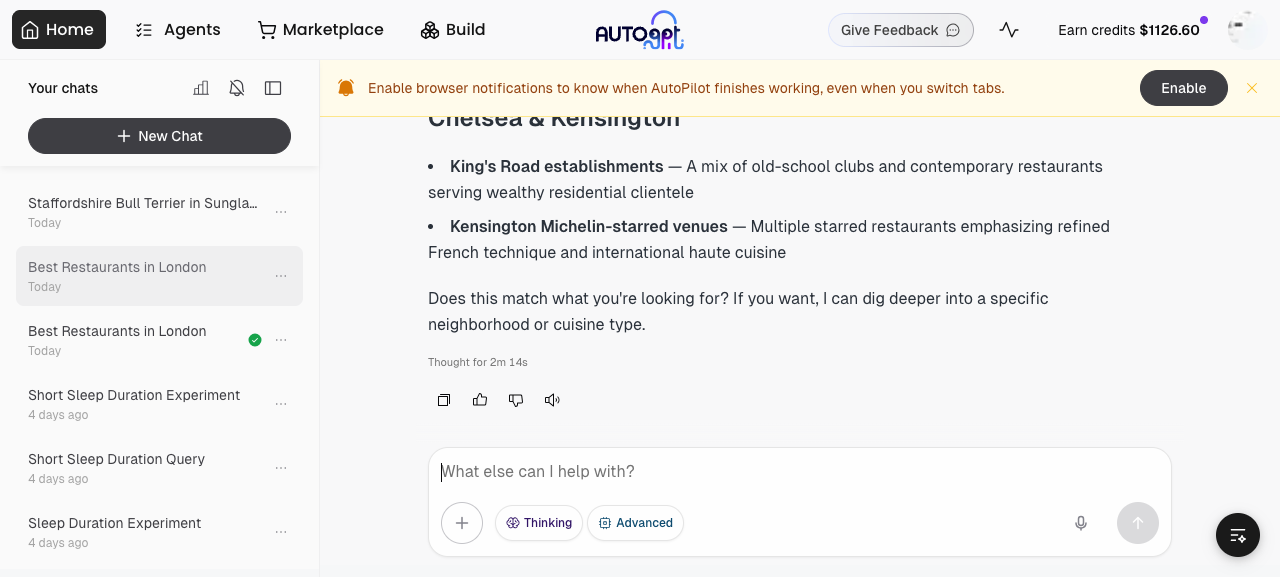This screenshot has height=577, width=1280.
Task: Give the response a thumbs up
Action: coord(480,400)
